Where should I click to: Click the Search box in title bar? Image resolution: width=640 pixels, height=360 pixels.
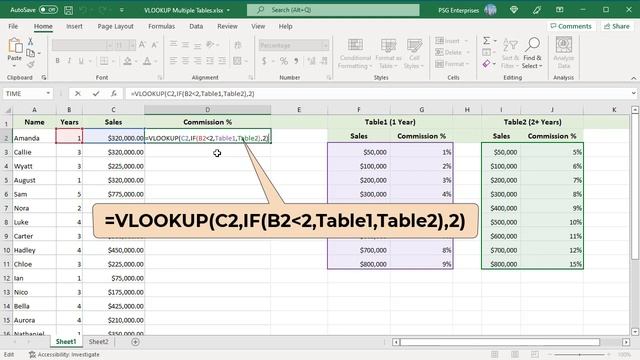[x=333, y=10]
